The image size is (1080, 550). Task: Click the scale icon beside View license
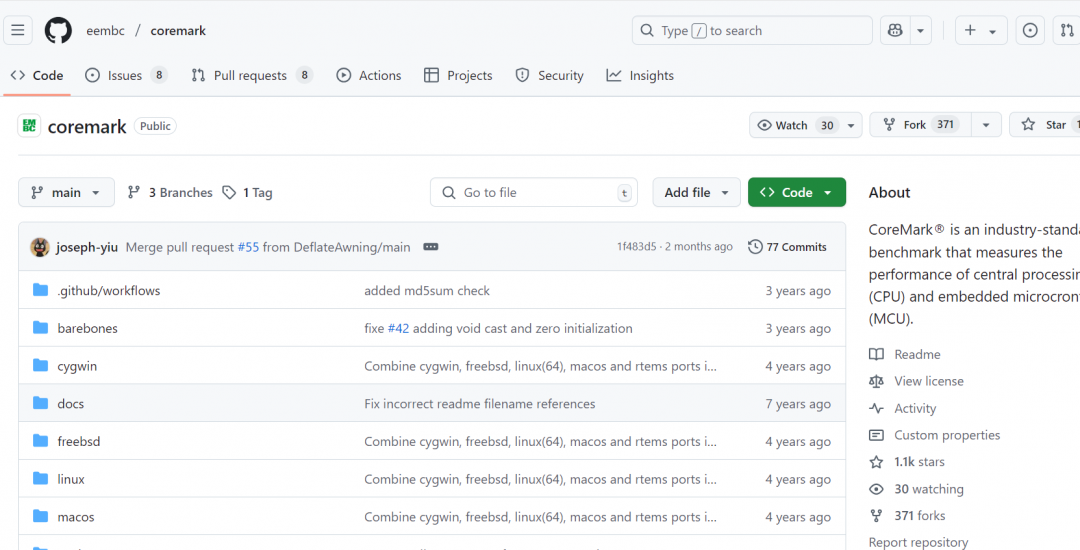click(876, 381)
